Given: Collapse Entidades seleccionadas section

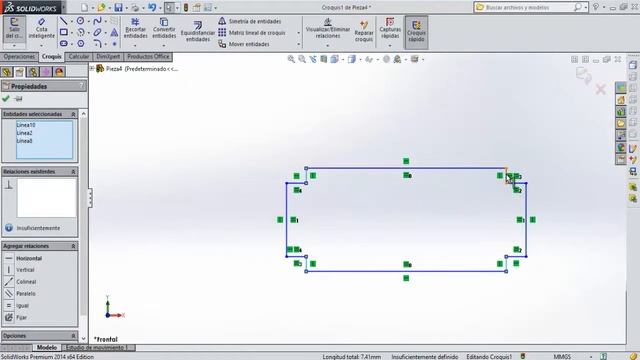Looking at the screenshot, I should pyautogui.click(x=73, y=114).
